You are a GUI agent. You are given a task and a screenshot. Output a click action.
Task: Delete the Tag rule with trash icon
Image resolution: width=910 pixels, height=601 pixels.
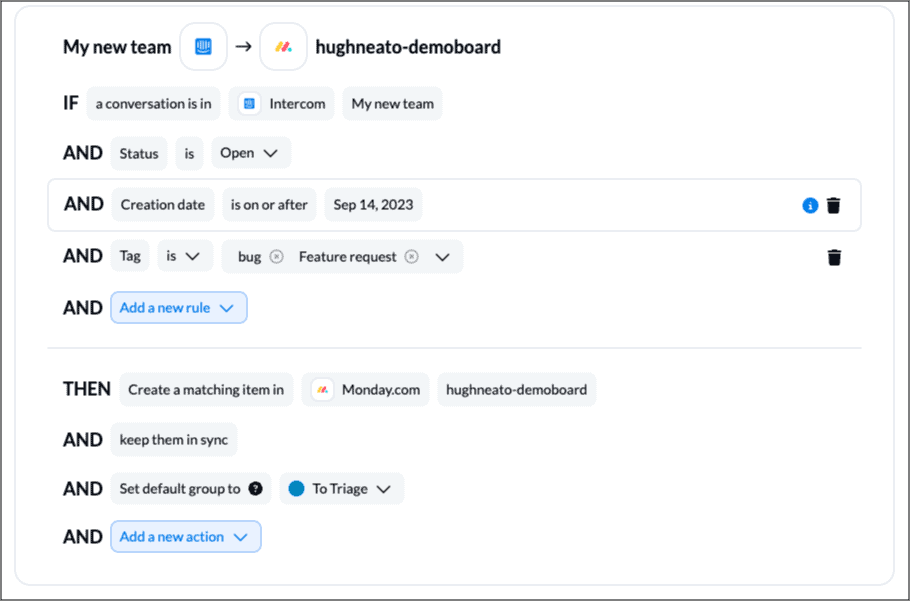834,257
